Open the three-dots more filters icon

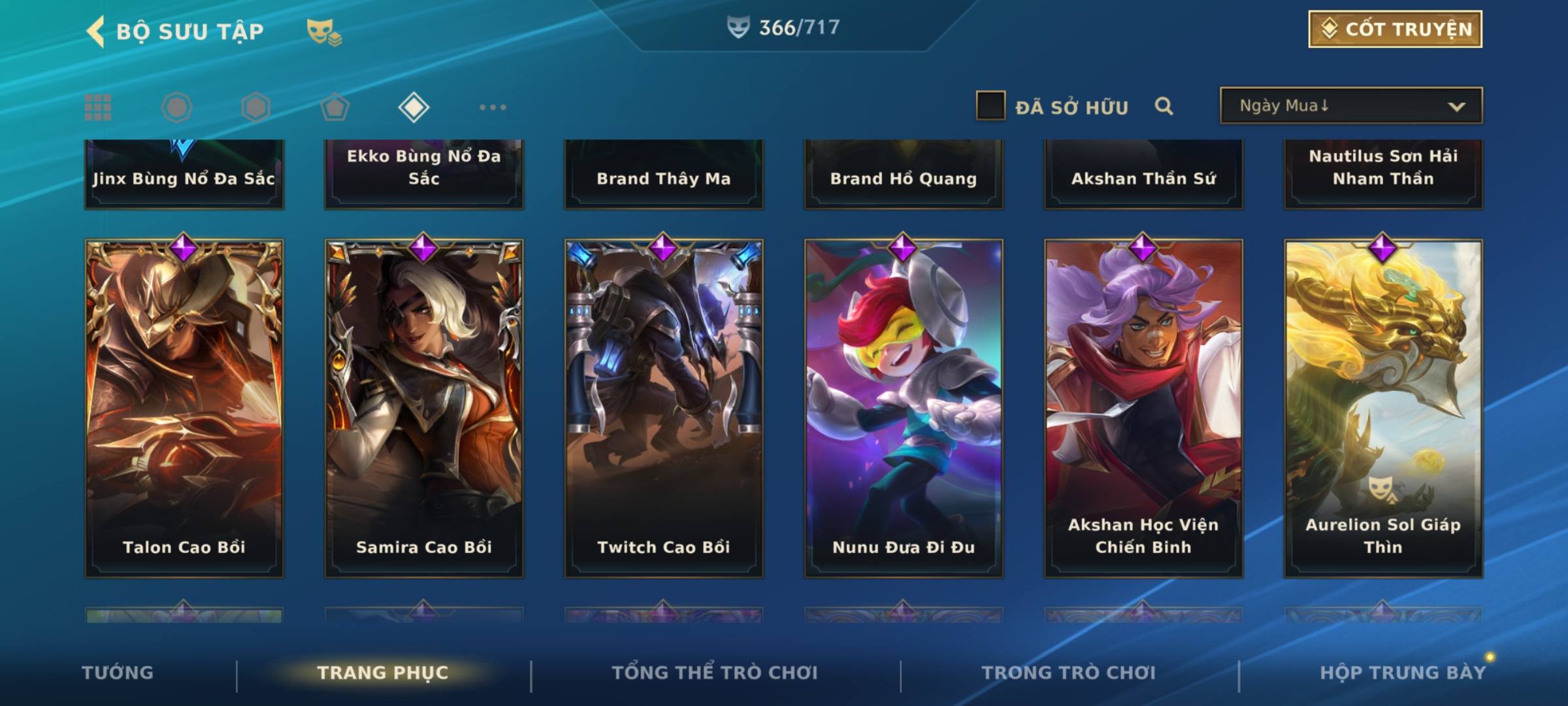pyautogui.click(x=493, y=107)
